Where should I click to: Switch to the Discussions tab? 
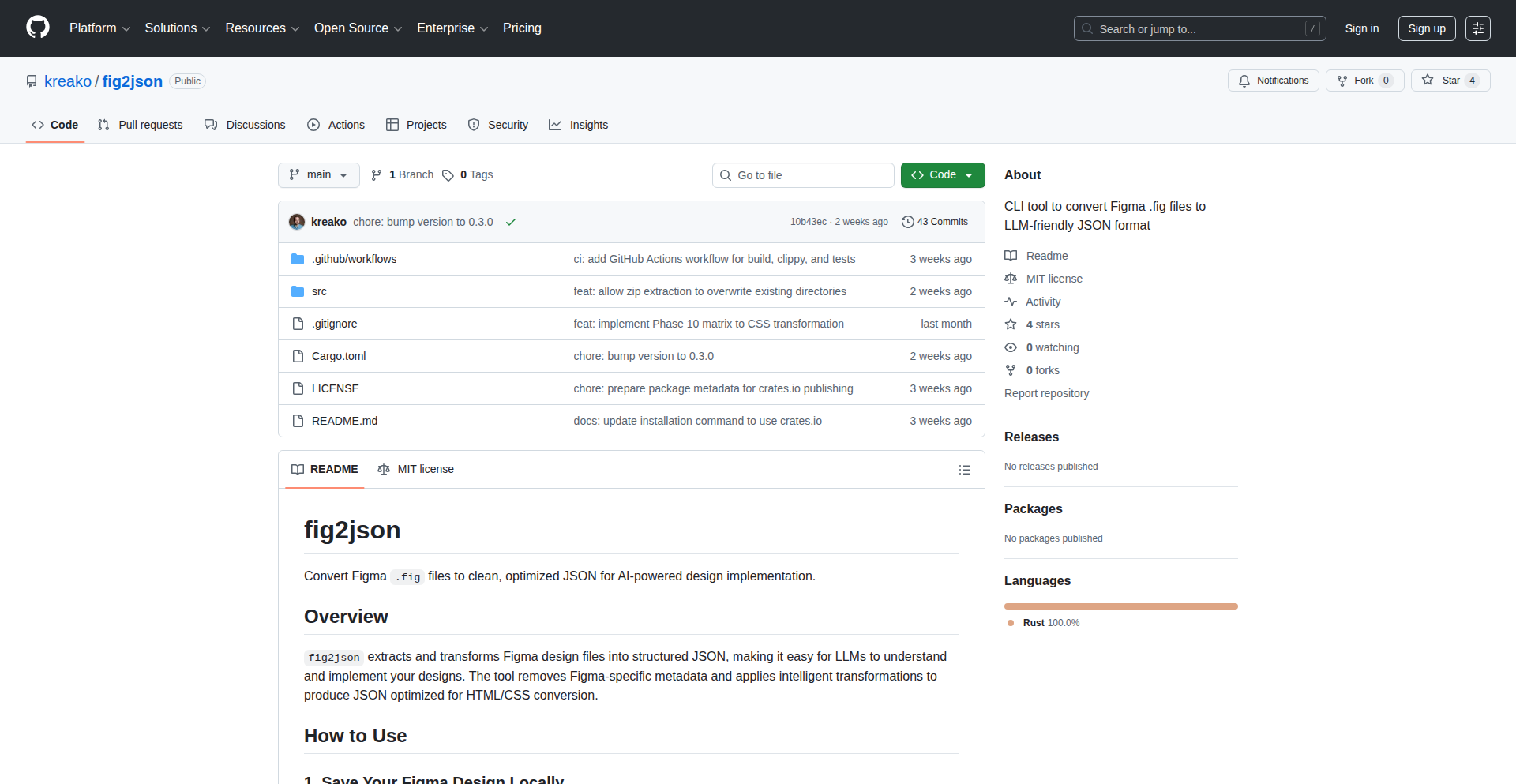point(245,125)
